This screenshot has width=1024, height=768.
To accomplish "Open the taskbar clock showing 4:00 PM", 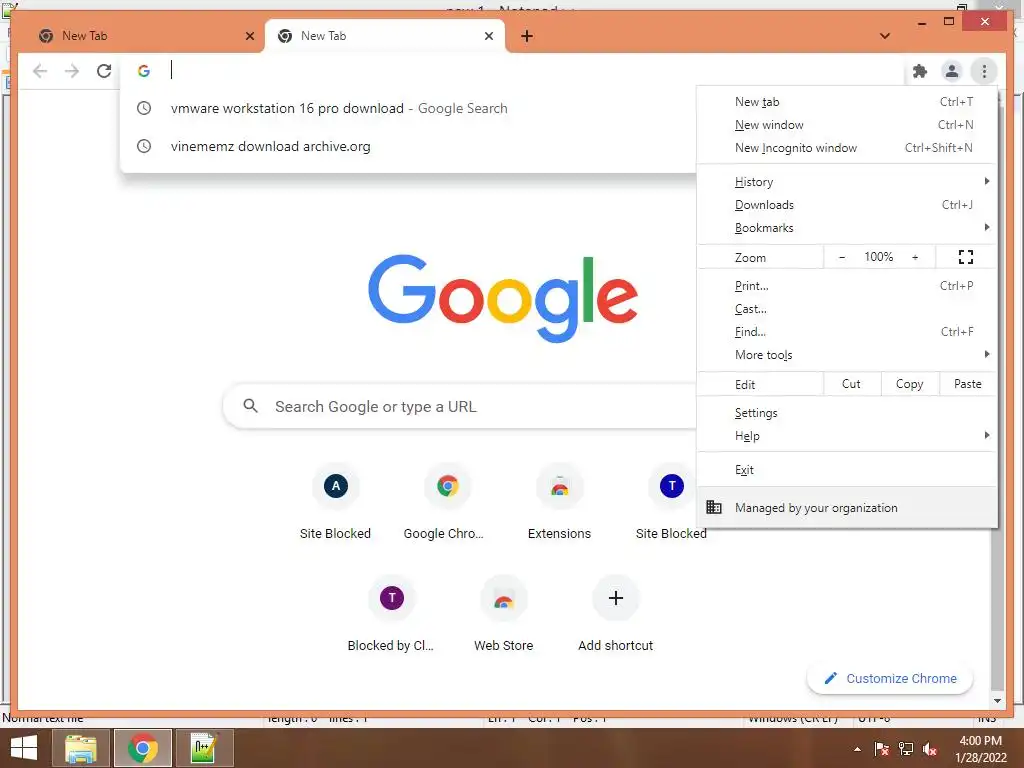I will point(980,749).
